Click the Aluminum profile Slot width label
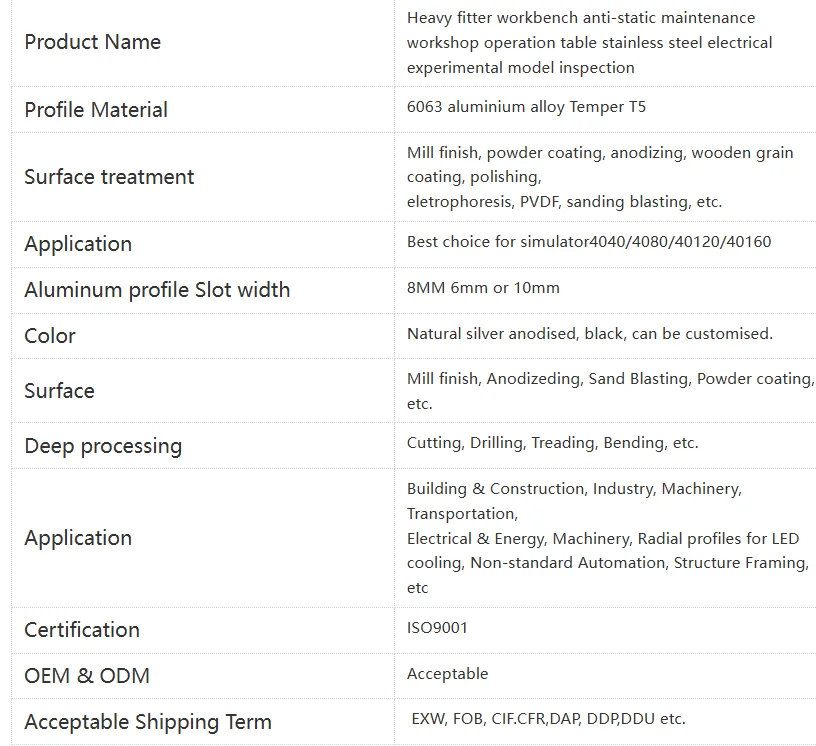The image size is (816, 746). pos(157,290)
